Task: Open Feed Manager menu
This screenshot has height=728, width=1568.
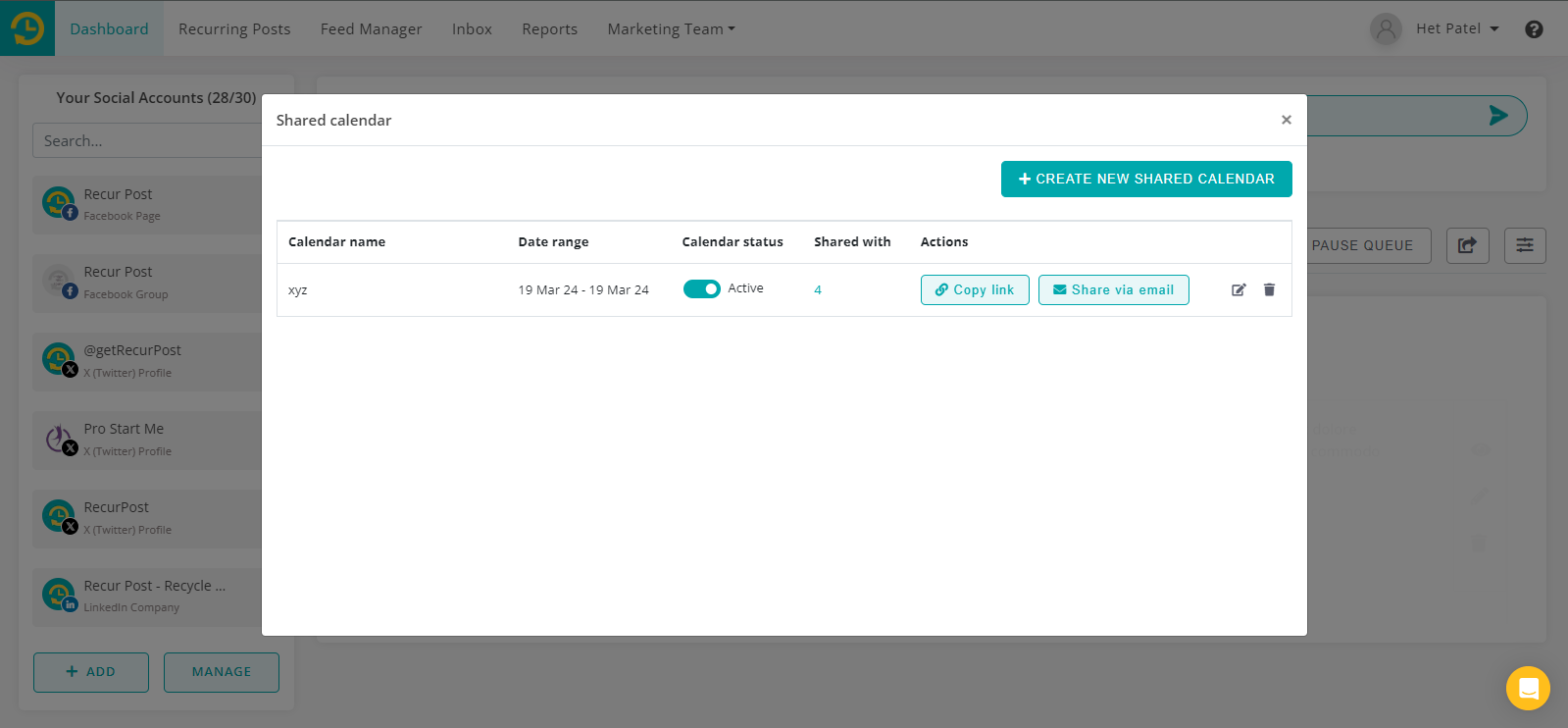Action: tap(371, 29)
